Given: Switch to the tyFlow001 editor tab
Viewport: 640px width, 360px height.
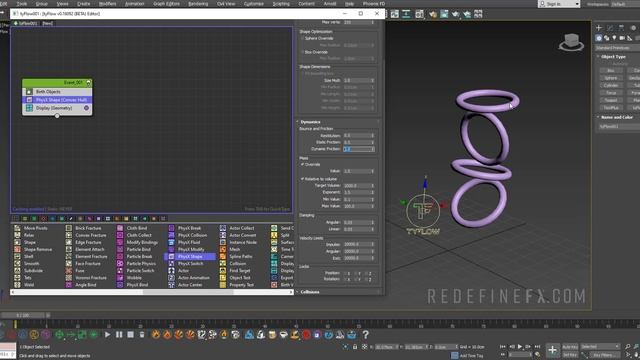Looking at the screenshot, I should pyautogui.click(x=26, y=23).
